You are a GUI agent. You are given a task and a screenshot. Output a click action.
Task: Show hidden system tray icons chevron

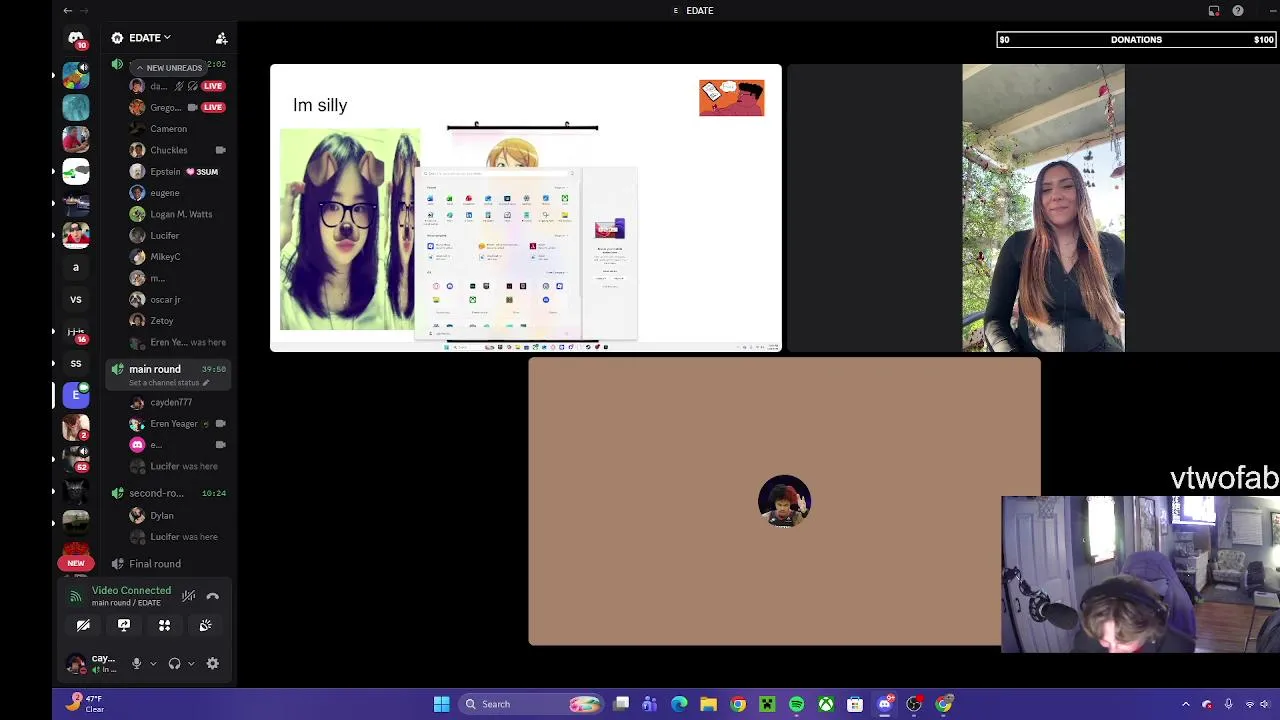(1186, 704)
